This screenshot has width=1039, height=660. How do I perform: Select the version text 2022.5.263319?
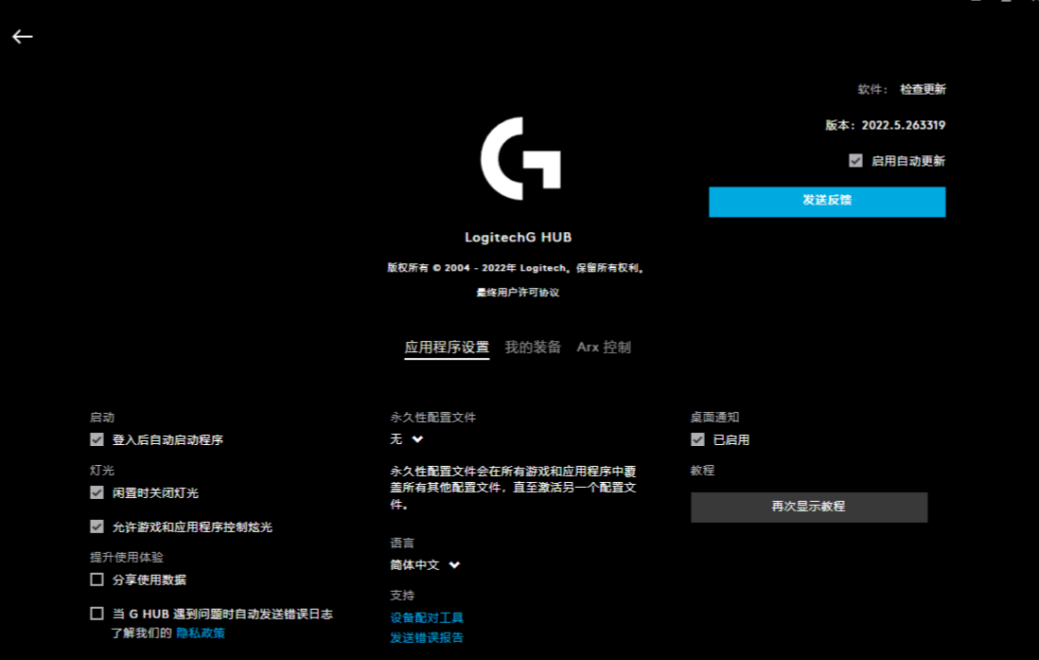[x=903, y=125]
